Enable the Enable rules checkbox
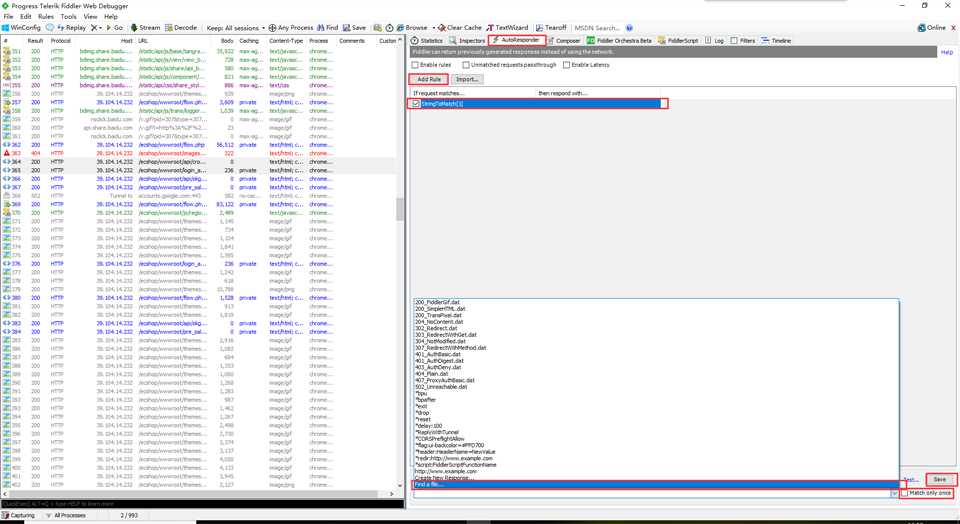The image size is (960, 524). point(415,65)
